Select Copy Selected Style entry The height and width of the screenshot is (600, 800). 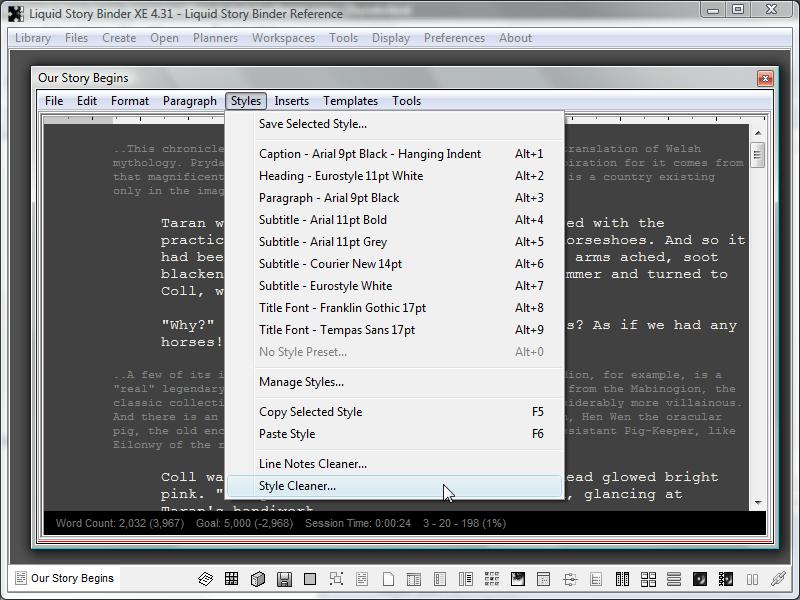pos(310,412)
